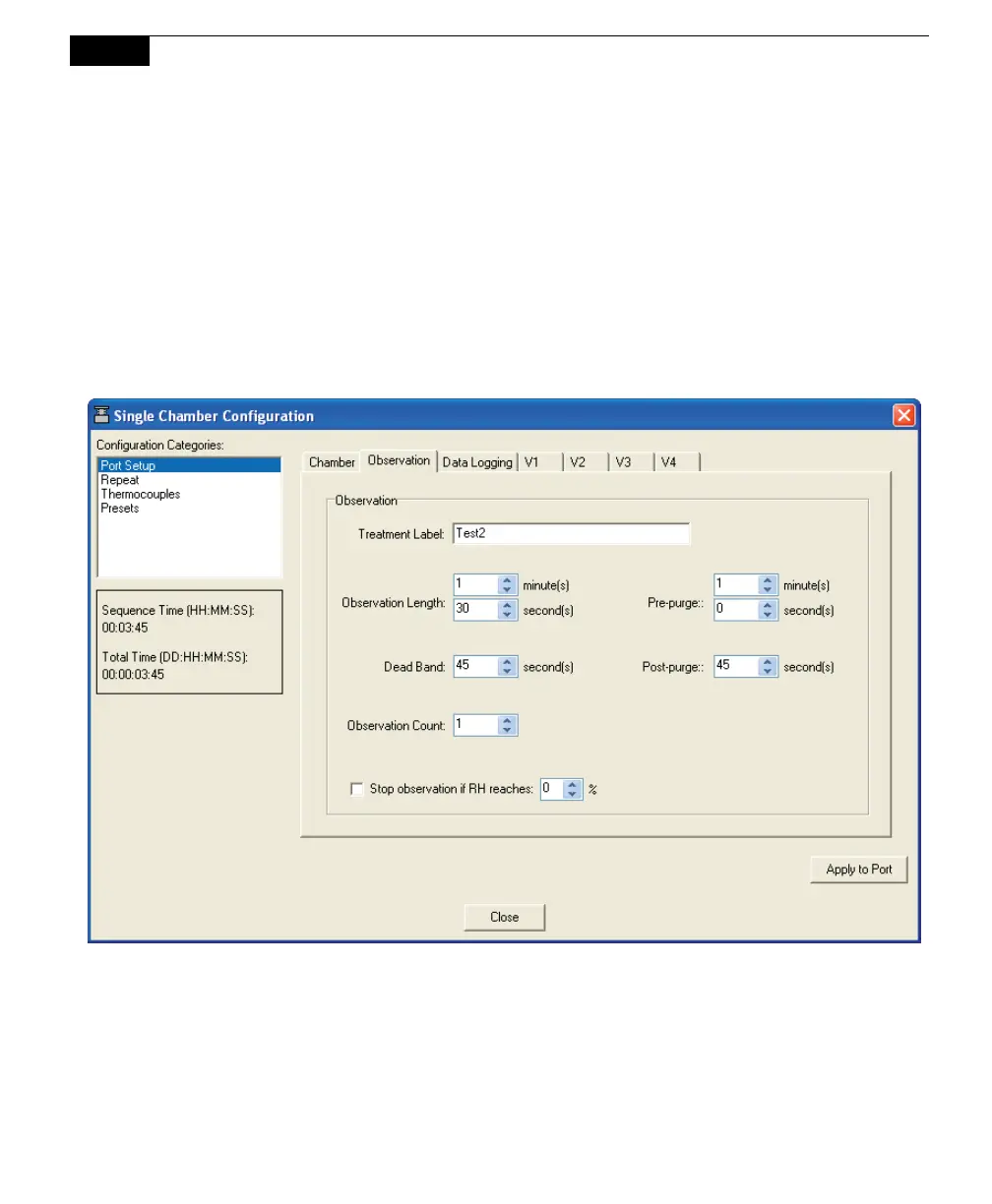Click the Post-purge seconds field
Viewport: 992px width, 1204px height.
(x=736, y=666)
